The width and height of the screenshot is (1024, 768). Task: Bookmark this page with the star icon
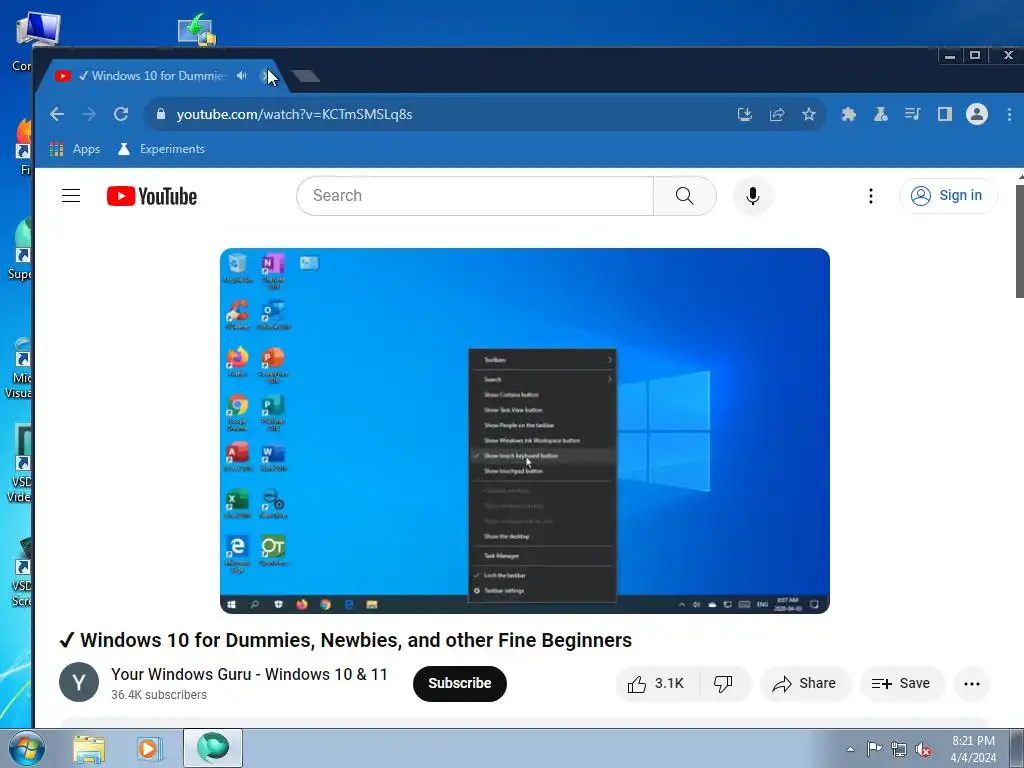[808, 114]
